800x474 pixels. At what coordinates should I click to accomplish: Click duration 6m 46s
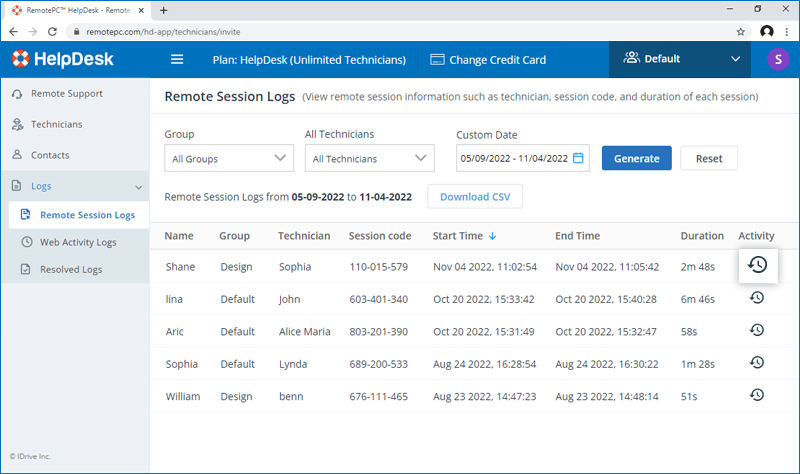(x=697, y=299)
